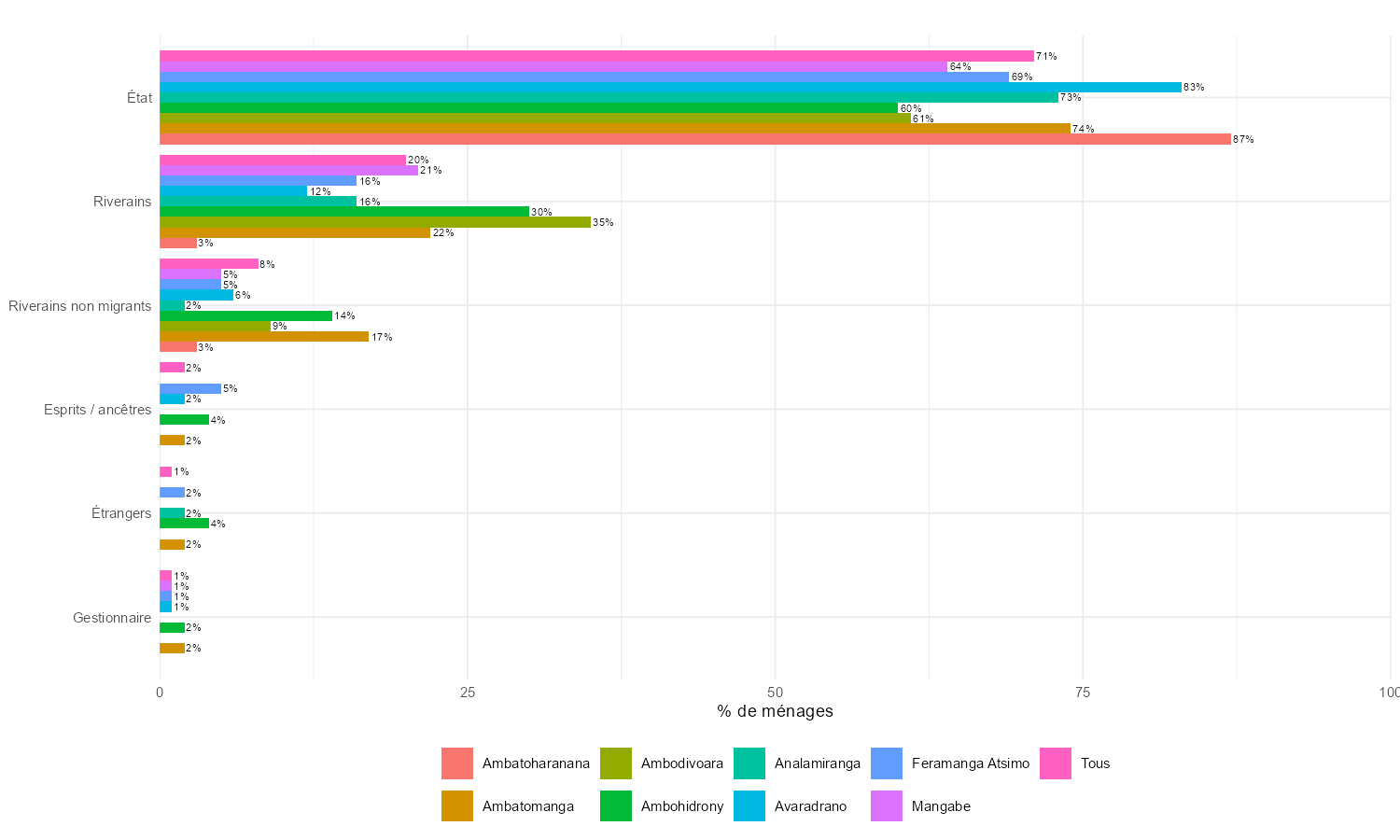Click the 83% Avaradrano bar in État
This screenshot has width=1400, height=840.
(670, 88)
